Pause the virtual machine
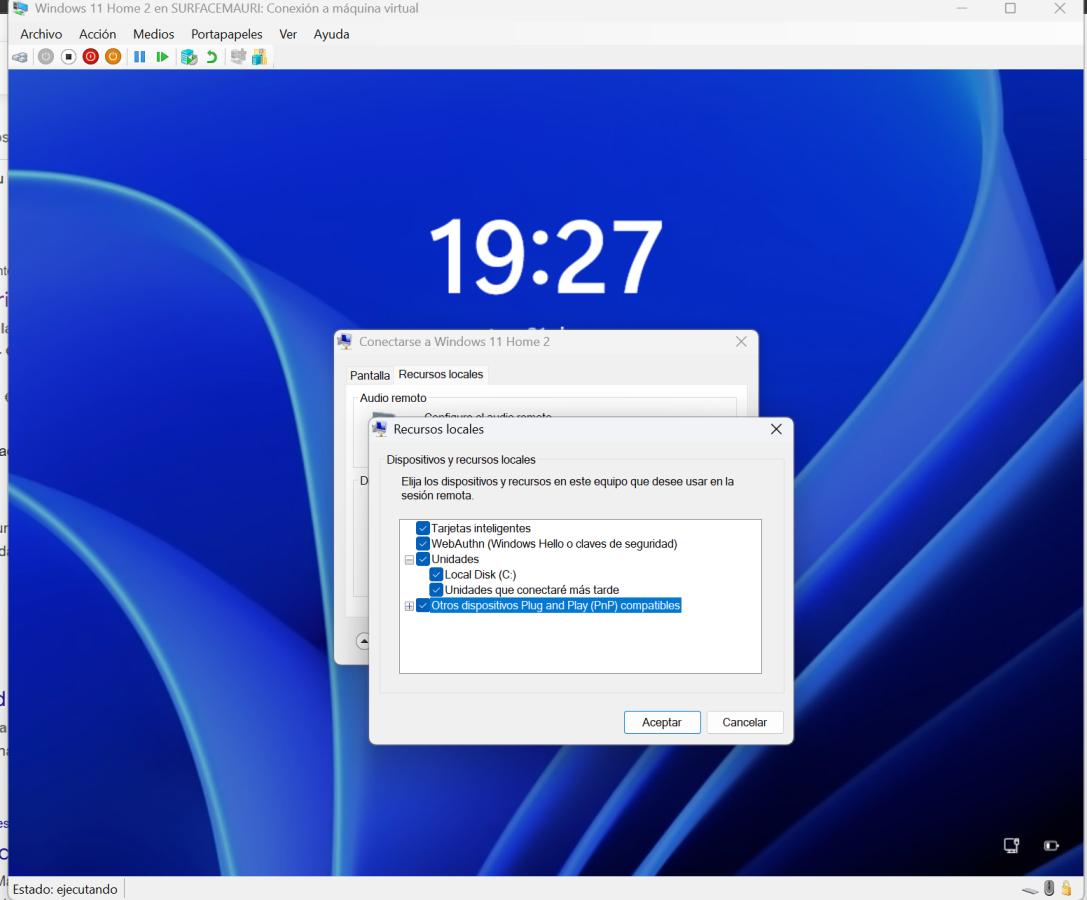Image resolution: width=1087 pixels, height=900 pixels. [140, 57]
